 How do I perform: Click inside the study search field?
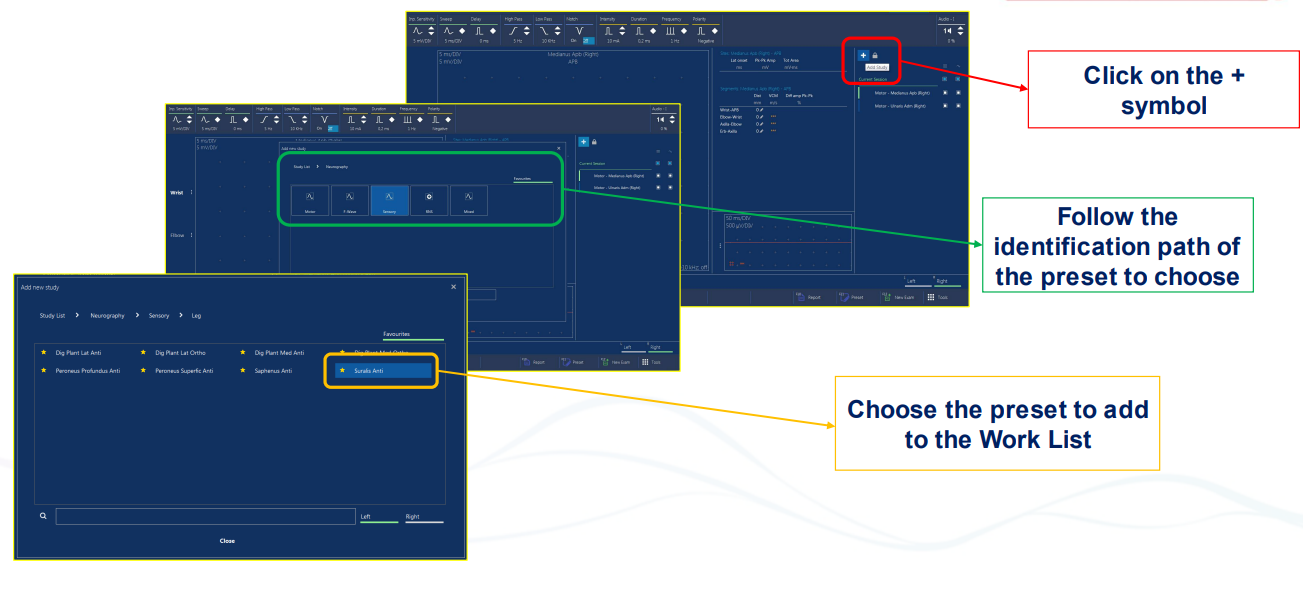point(205,517)
